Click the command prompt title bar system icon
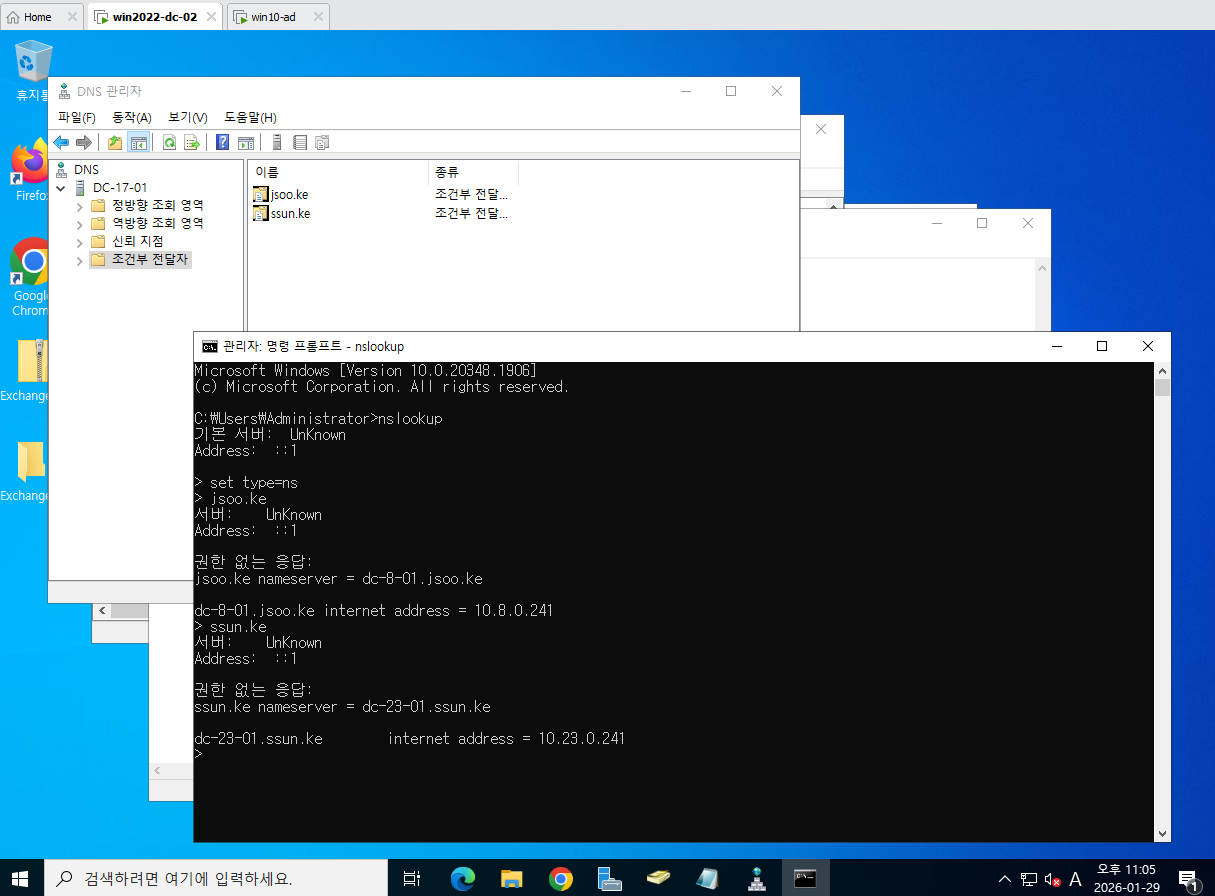1215x896 pixels. click(210, 346)
